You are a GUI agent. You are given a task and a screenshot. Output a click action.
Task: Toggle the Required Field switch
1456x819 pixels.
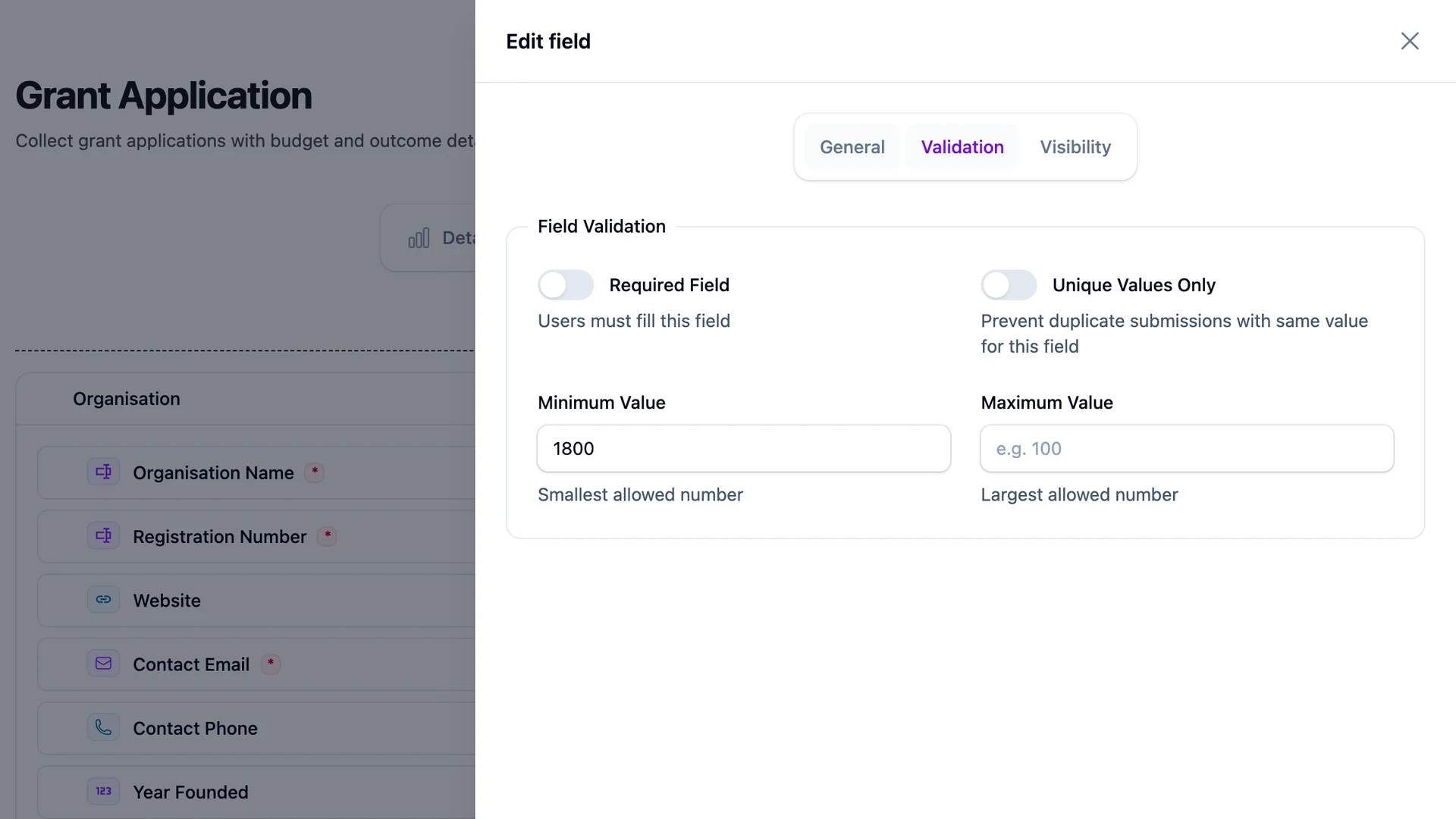click(x=566, y=285)
